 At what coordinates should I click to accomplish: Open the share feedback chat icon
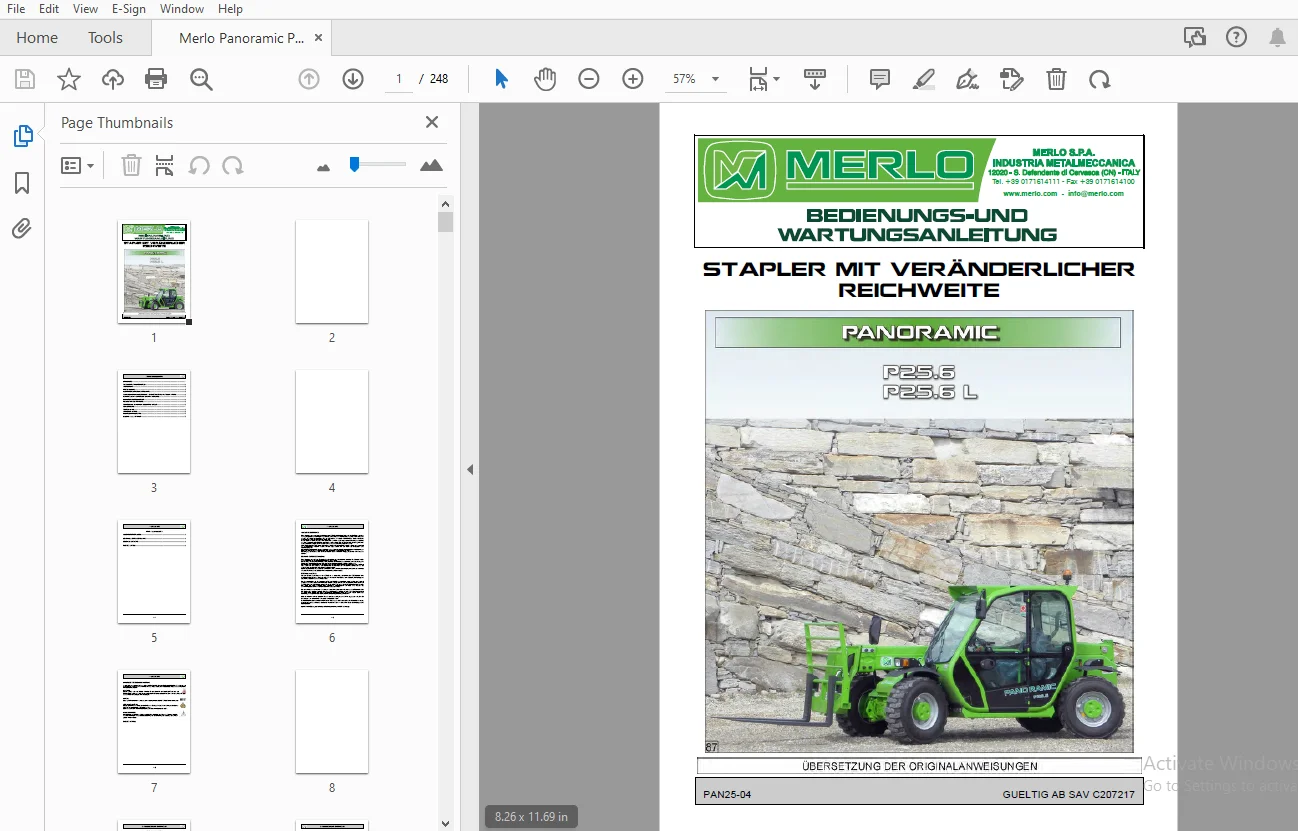coord(1195,37)
